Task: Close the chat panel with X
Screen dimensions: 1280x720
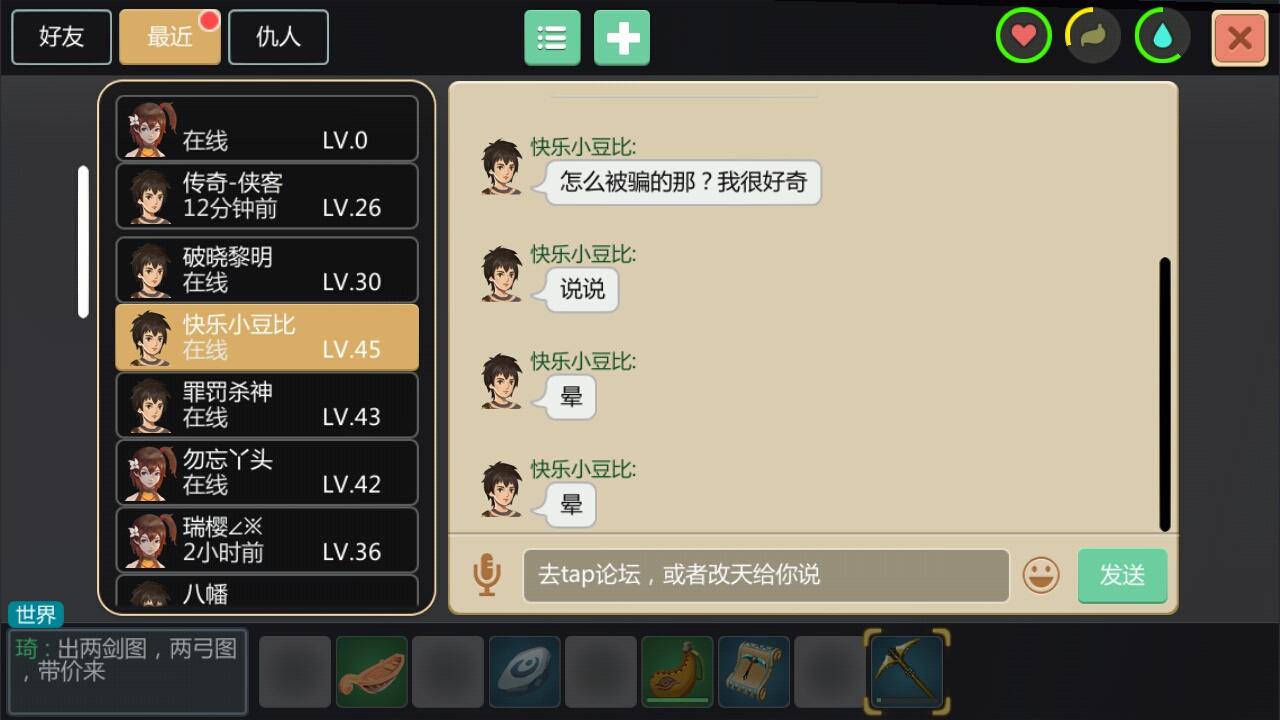Action: [1240, 38]
